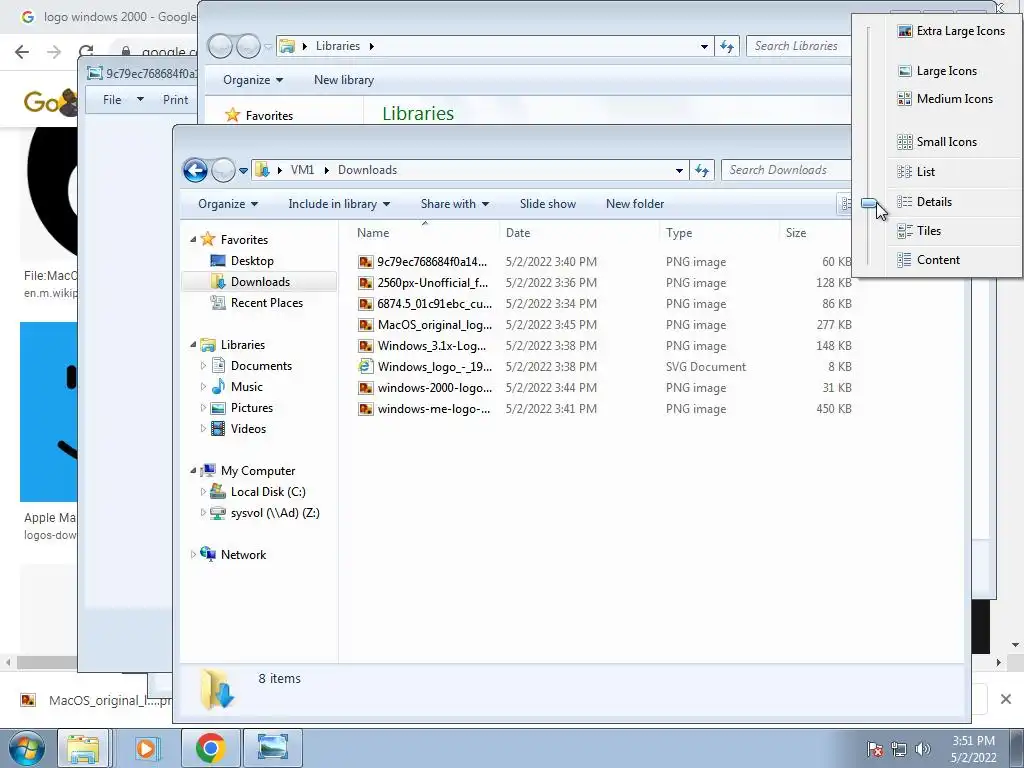The height and width of the screenshot is (768, 1024).
Task: Click the Back arrow in Downloads window
Action: click(195, 170)
